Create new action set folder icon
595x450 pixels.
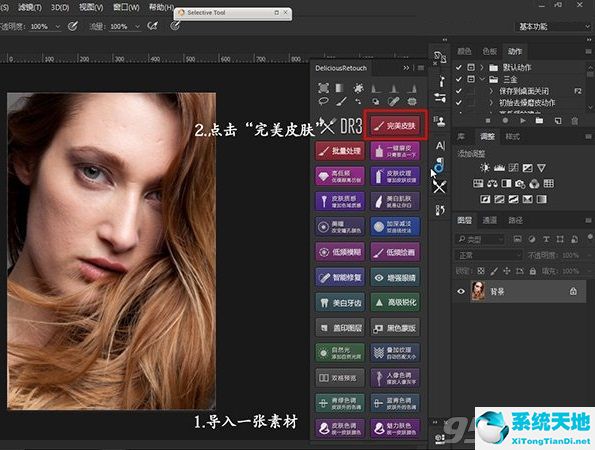pyautogui.click(x=539, y=121)
